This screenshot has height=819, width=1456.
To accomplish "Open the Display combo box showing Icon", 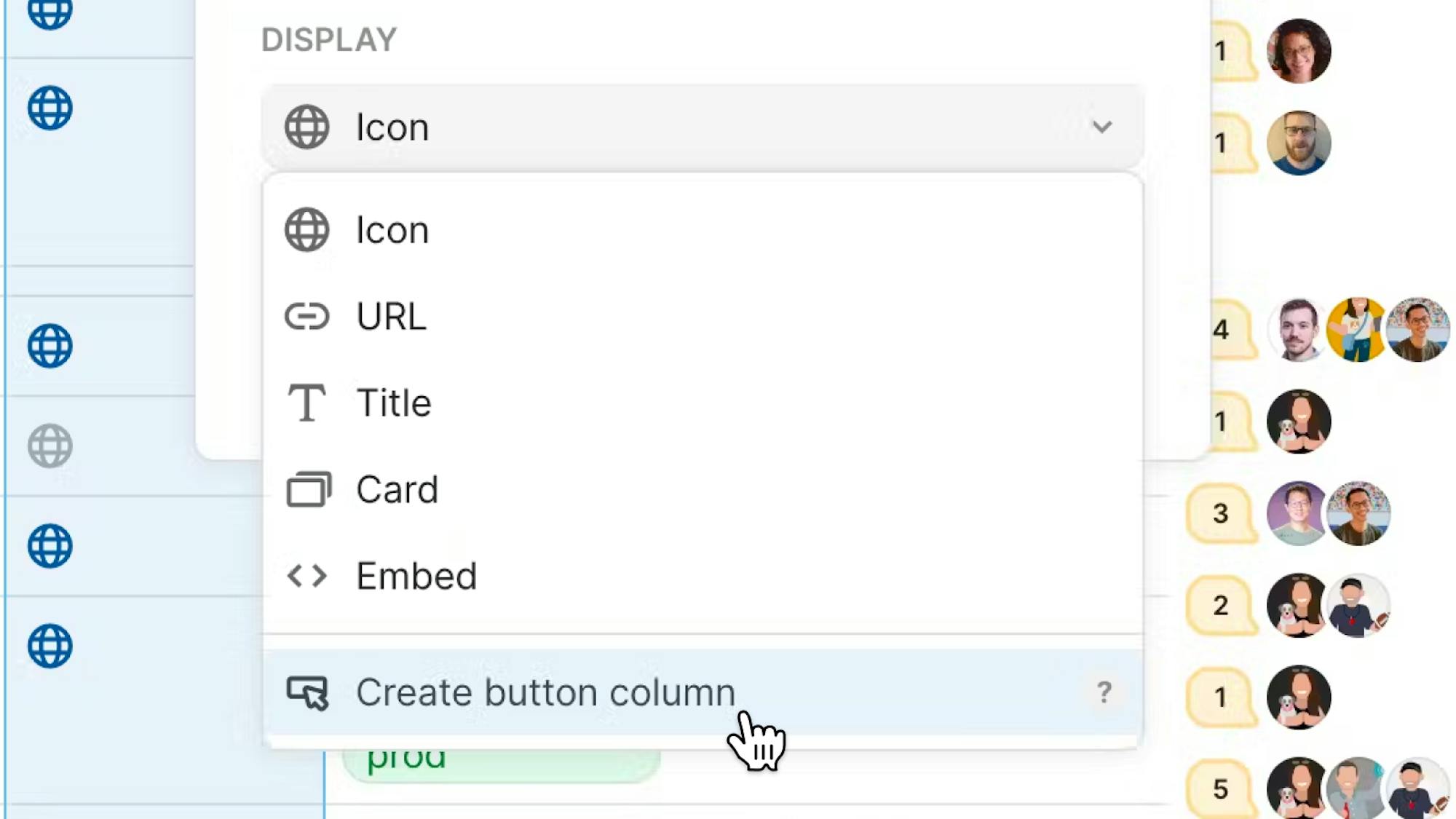I will (x=702, y=127).
